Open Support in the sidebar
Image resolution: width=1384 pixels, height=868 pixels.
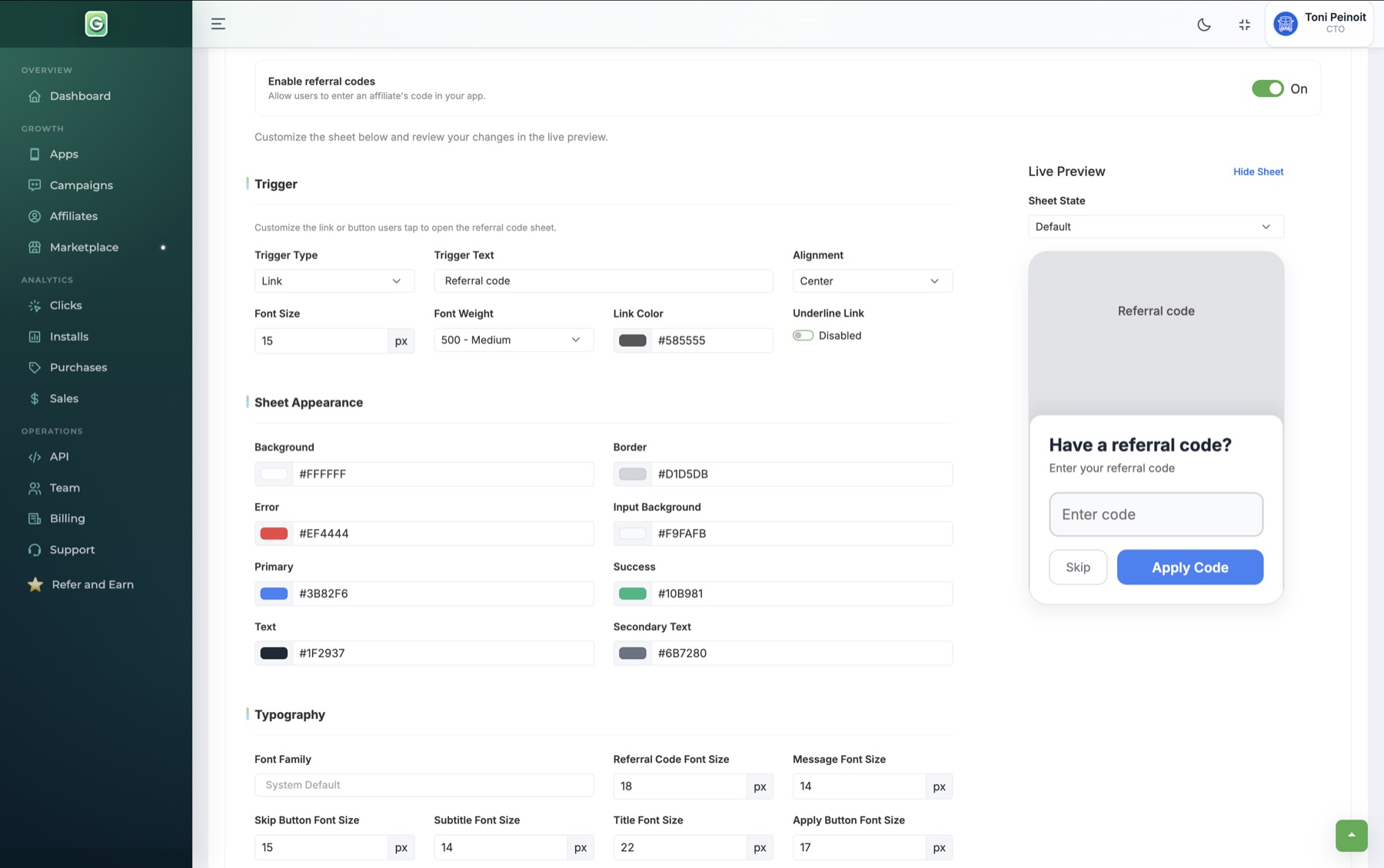(72, 550)
